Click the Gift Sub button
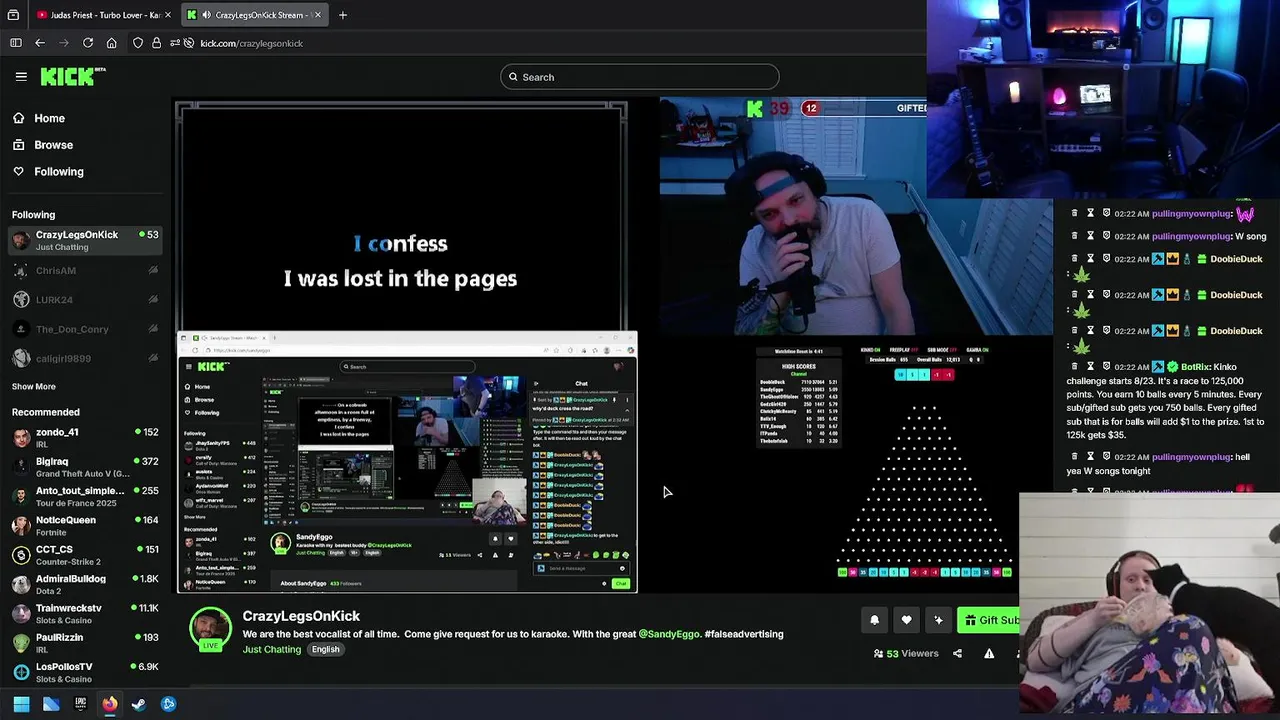Image resolution: width=1280 pixels, height=720 pixels. [989, 620]
